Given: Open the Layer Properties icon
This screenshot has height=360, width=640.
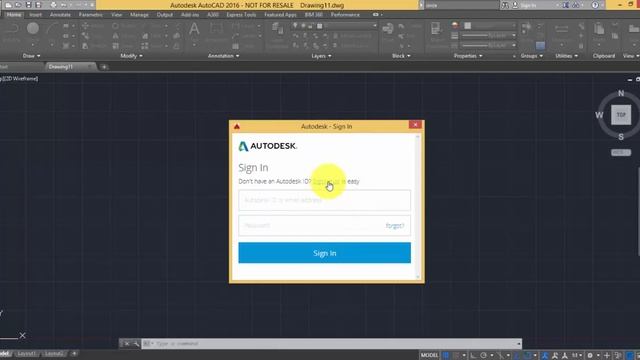Looking at the screenshot, I should tap(278, 29).
